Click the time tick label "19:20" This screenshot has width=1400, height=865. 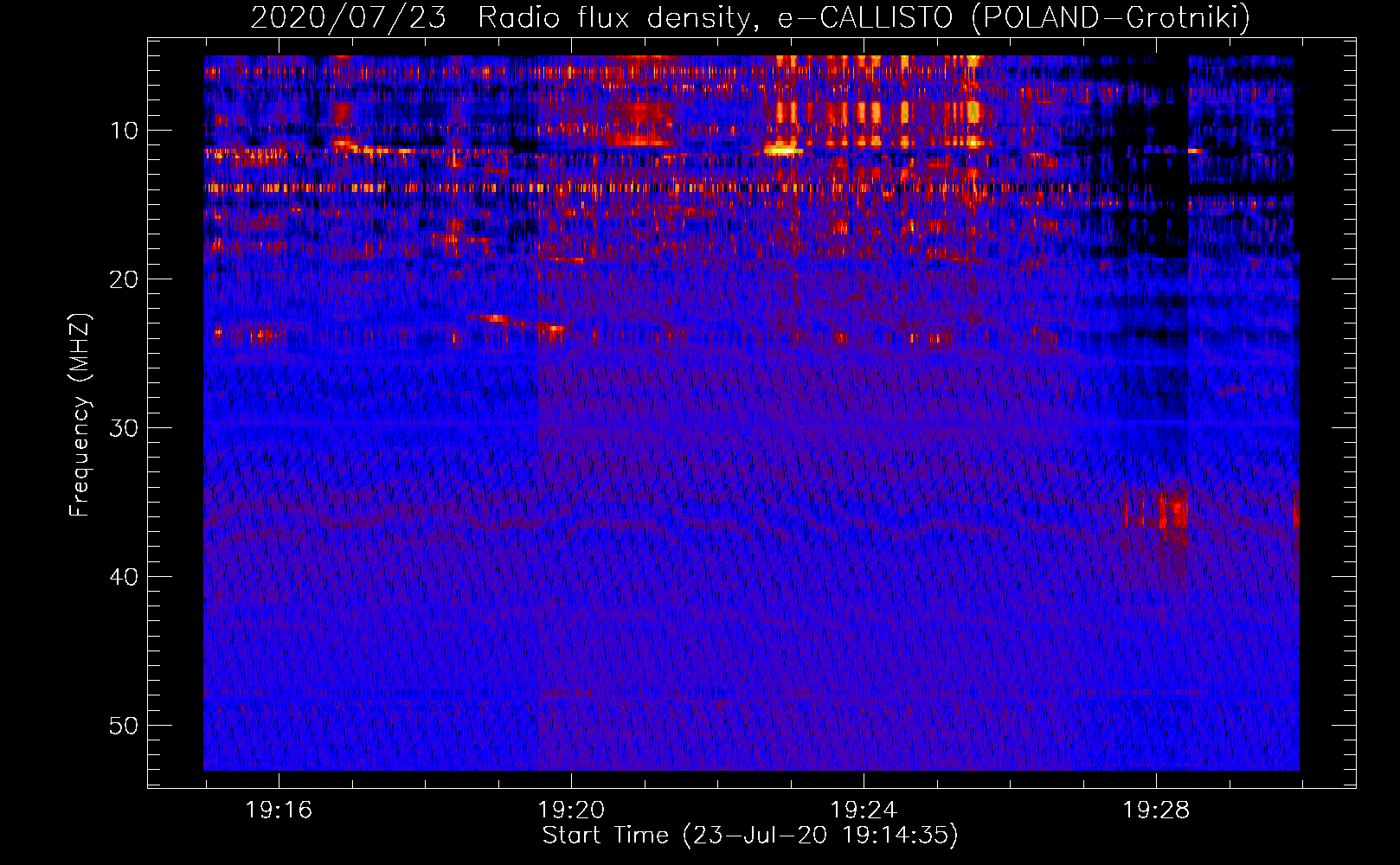coord(571,810)
